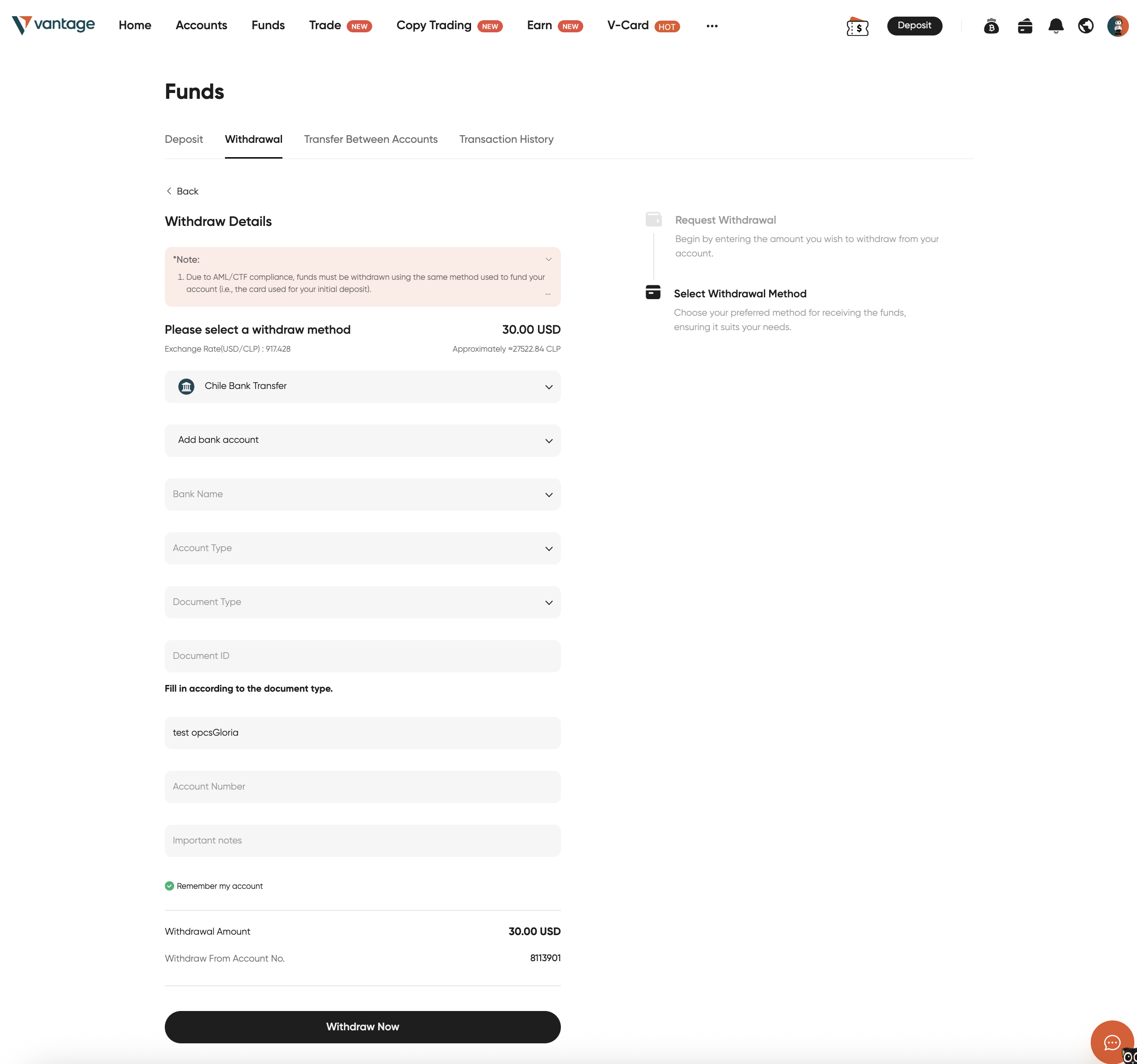This screenshot has height=1064, width=1137.
Task: Click the Exchange Rate(USD/CLP) text
Action: [x=228, y=349]
